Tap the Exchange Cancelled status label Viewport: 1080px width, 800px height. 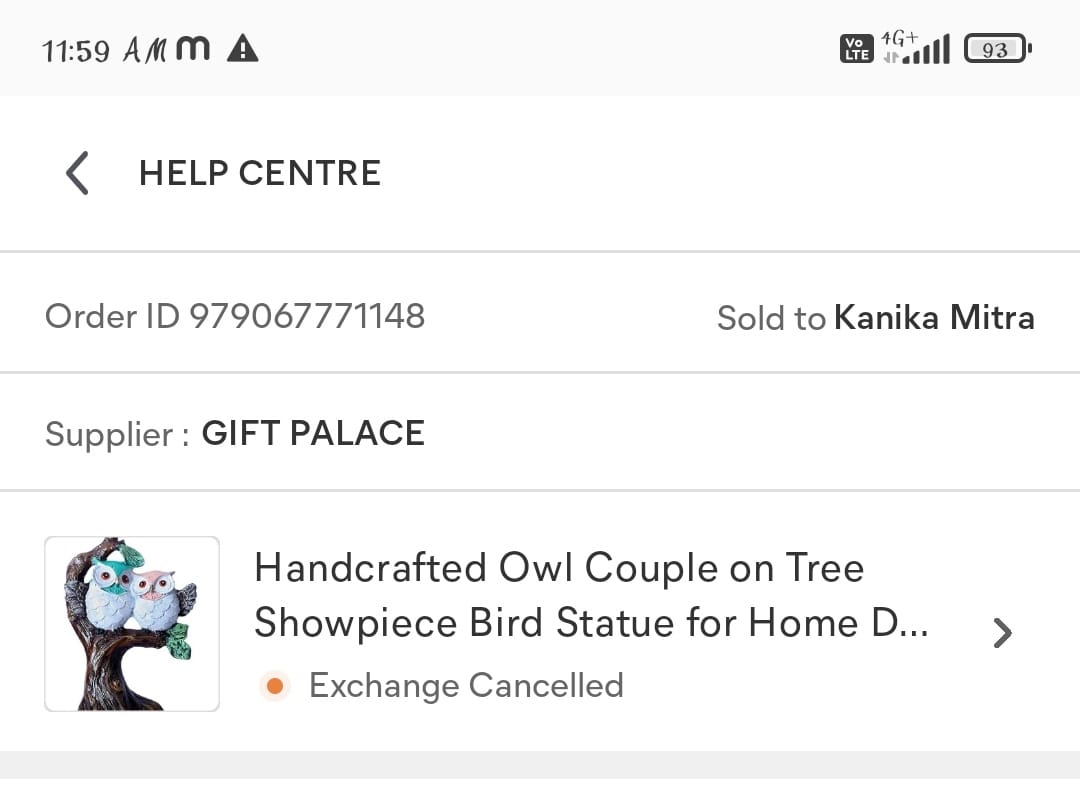tap(466, 686)
